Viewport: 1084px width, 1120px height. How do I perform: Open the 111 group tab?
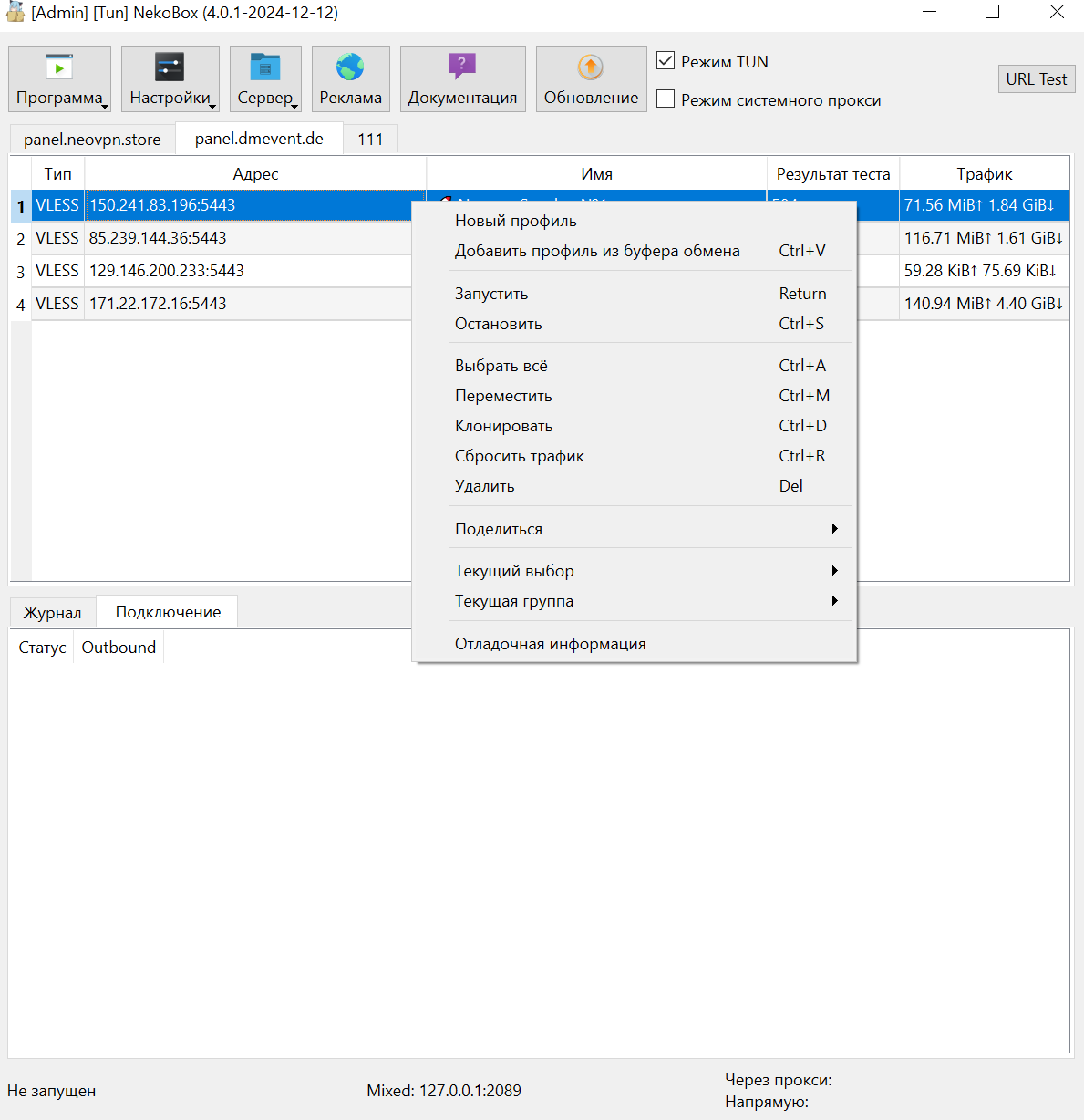[370, 140]
